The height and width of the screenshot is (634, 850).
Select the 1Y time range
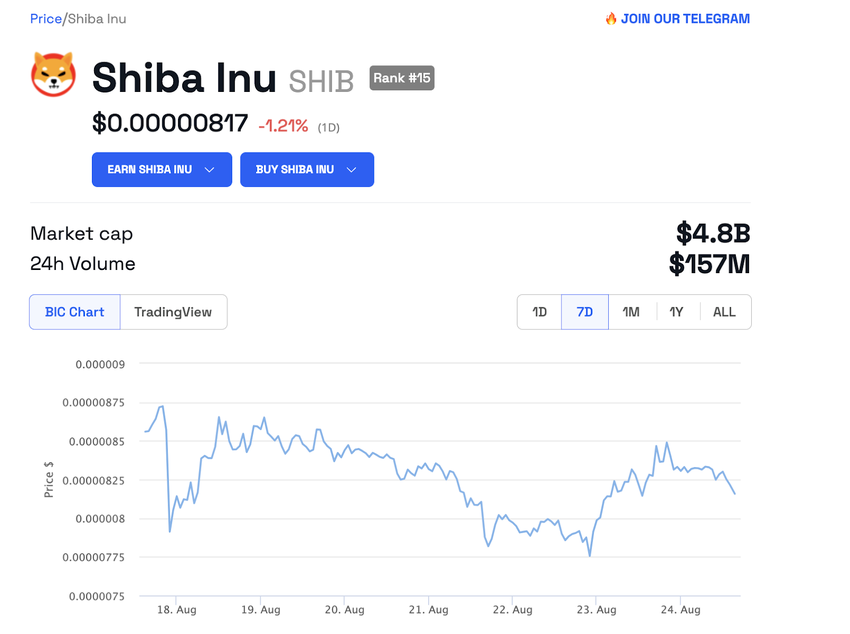[x=677, y=312]
